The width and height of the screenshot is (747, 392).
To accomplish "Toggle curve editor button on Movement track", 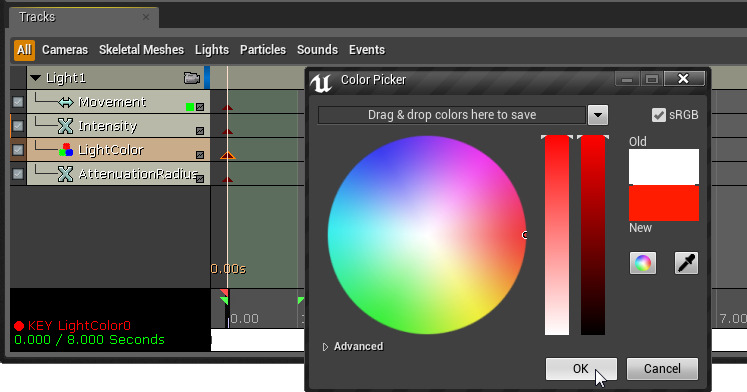I will [x=200, y=107].
